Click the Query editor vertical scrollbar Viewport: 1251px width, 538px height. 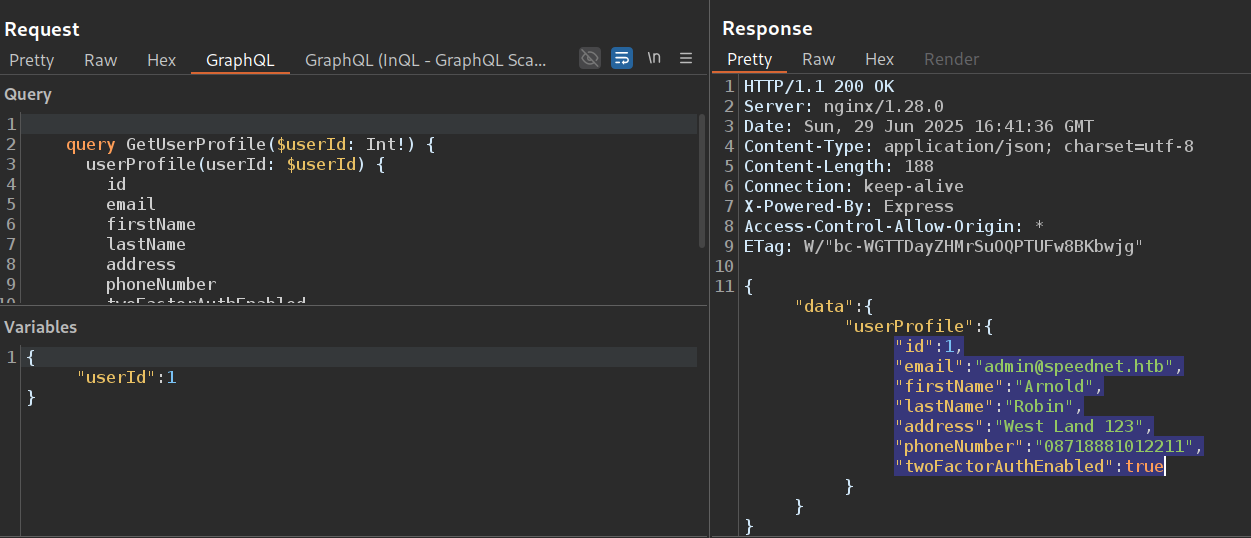tap(702, 180)
